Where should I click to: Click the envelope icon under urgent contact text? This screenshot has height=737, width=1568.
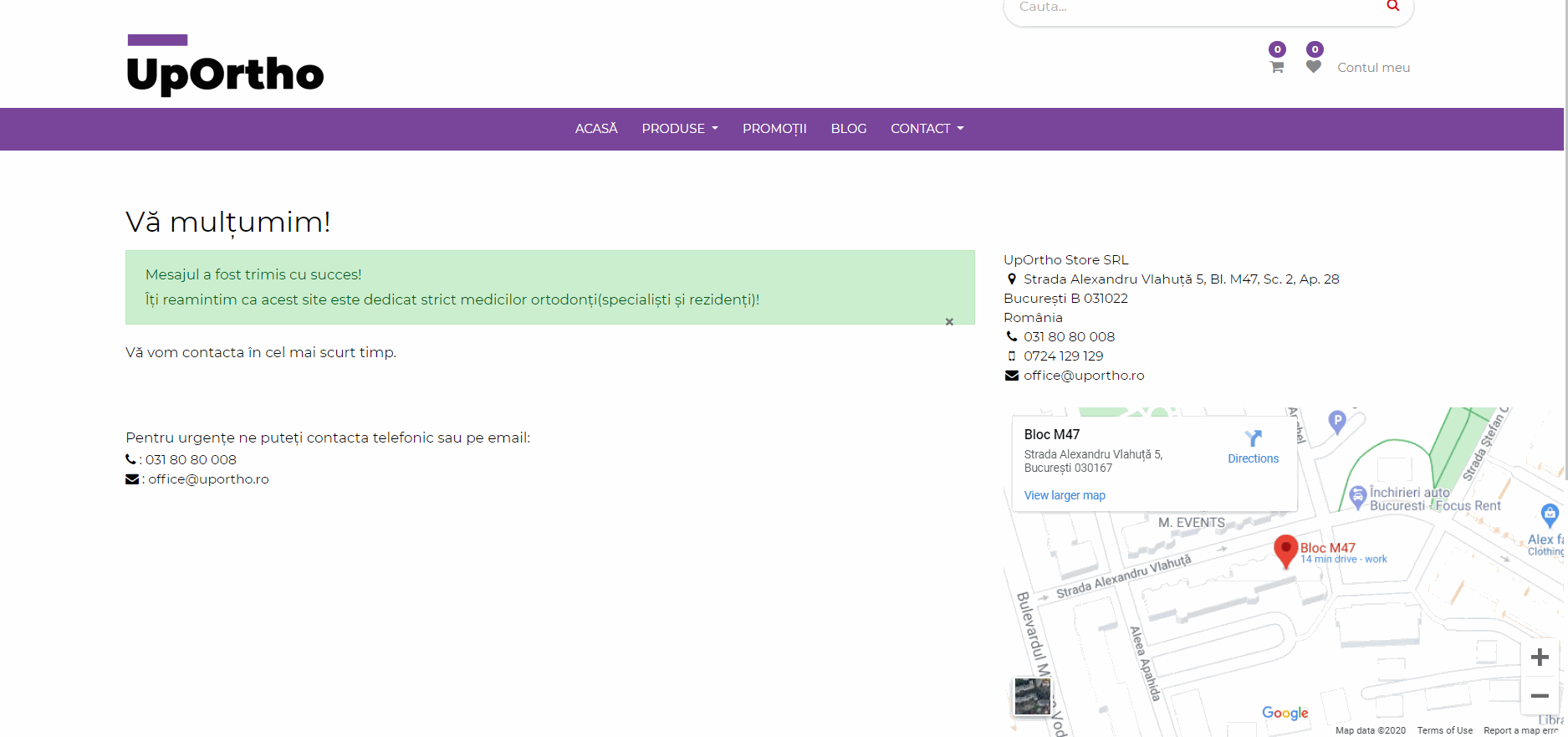tap(132, 479)
